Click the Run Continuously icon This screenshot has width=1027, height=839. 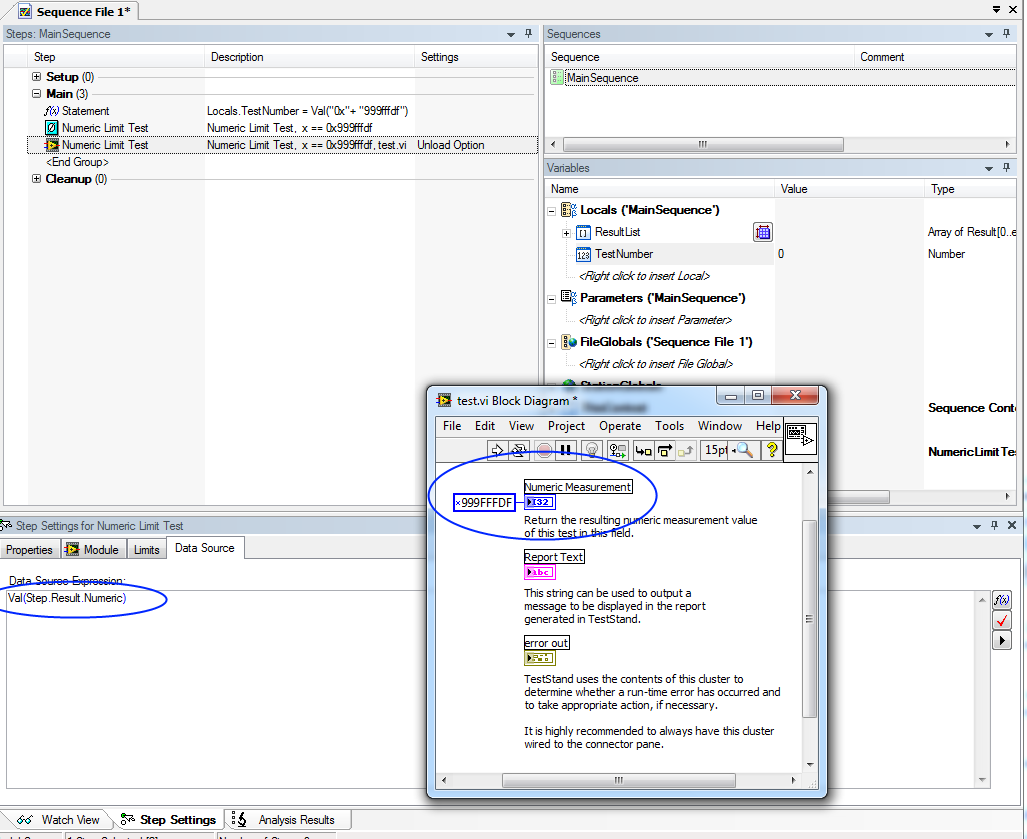[519, 451]
